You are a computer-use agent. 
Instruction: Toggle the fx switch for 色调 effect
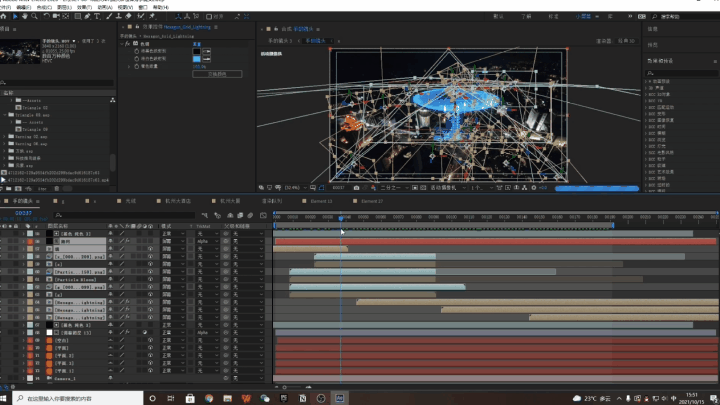pos(128,44)
